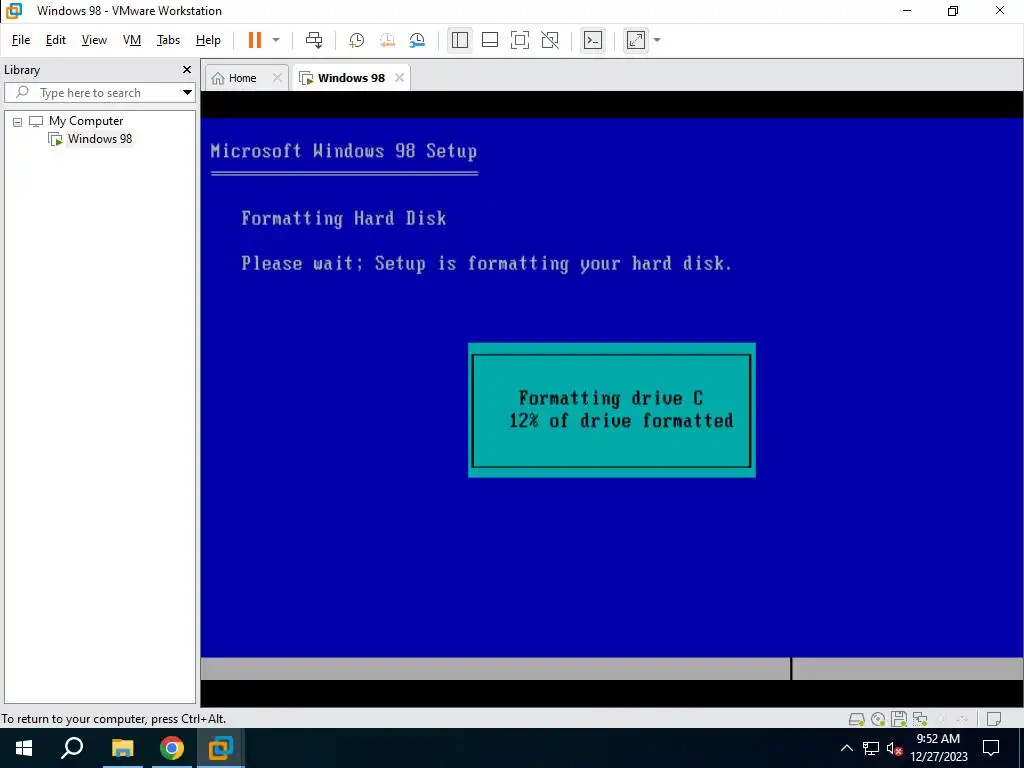Toggle the library sidebar view

[x=460, y=40]
